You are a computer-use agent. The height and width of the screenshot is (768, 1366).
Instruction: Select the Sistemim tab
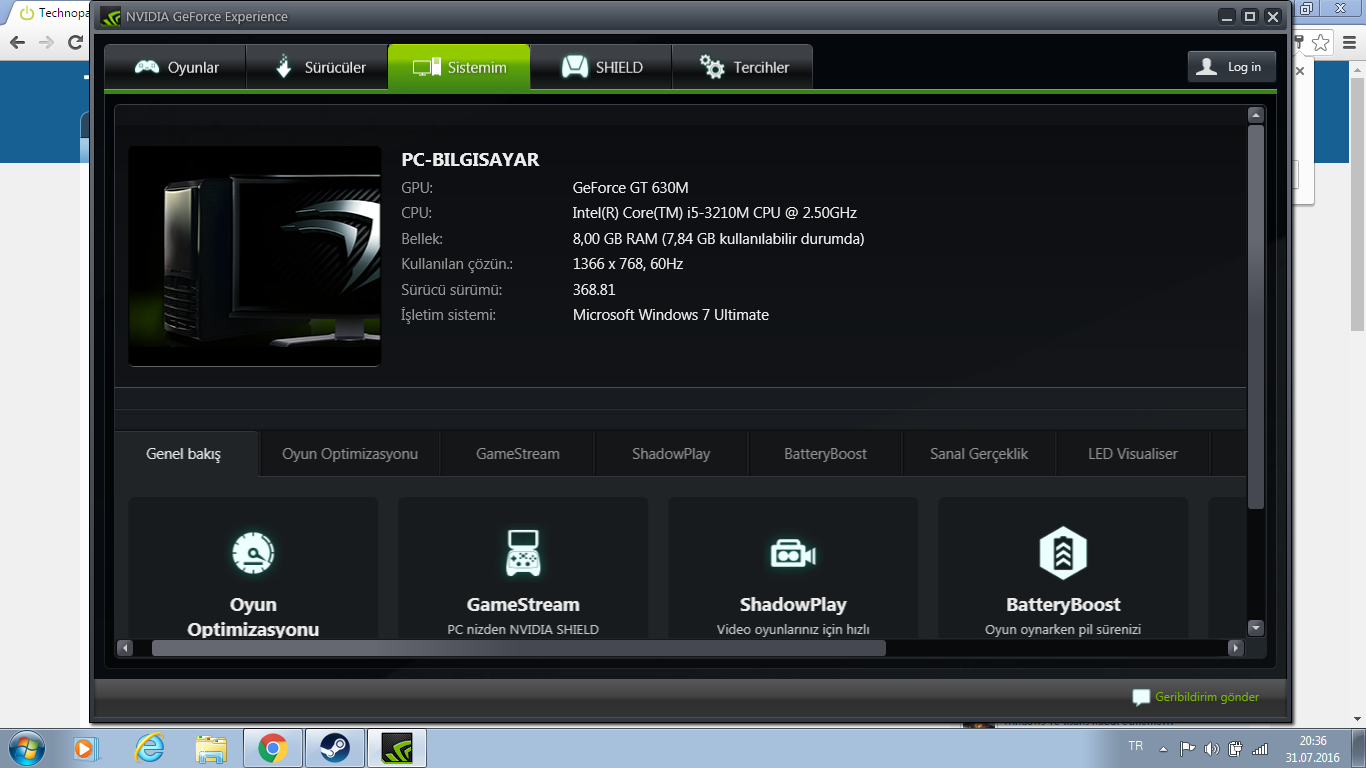tap(459, 67)
